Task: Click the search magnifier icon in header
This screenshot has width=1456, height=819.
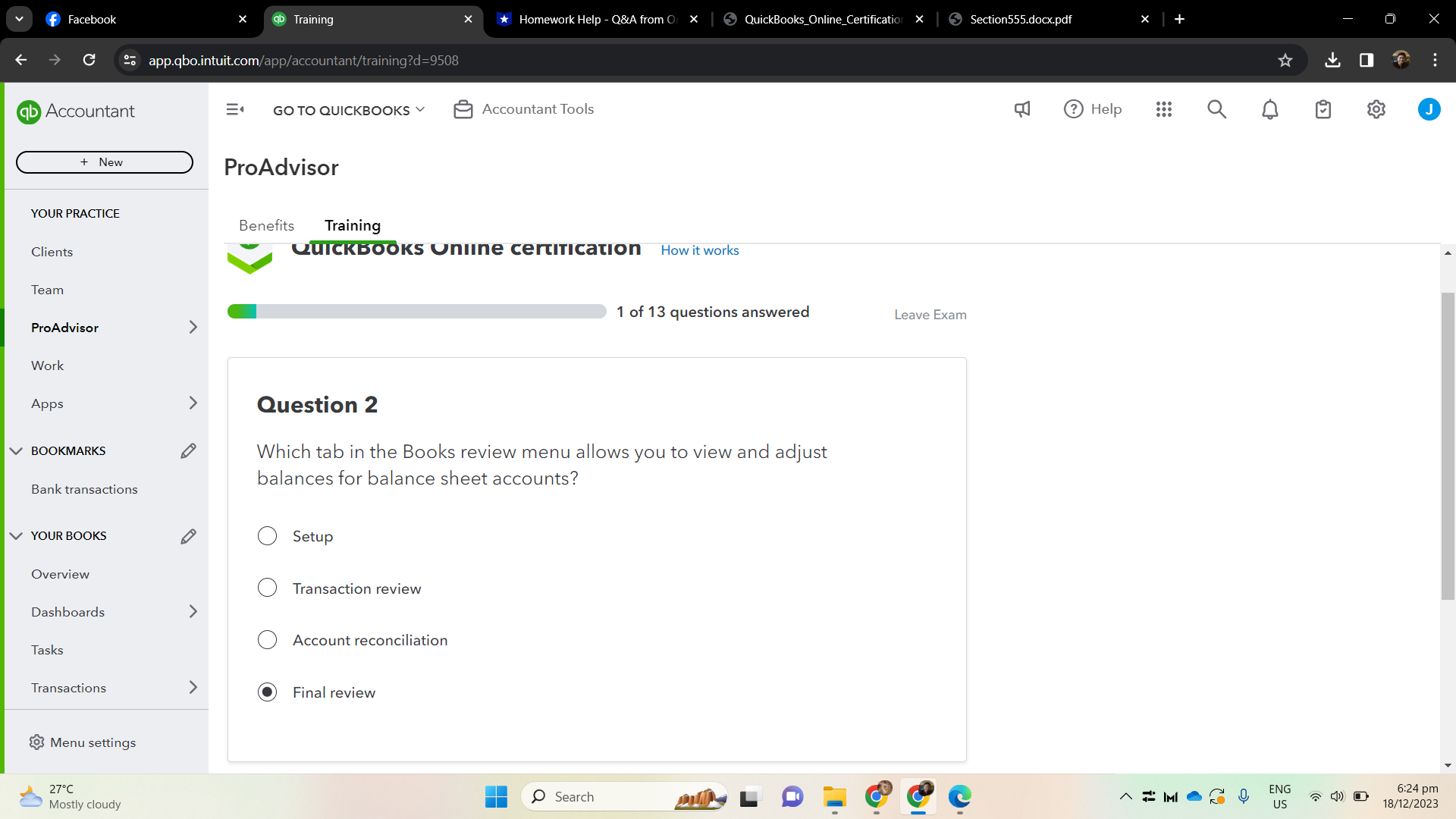Action: click(1216, 109)
